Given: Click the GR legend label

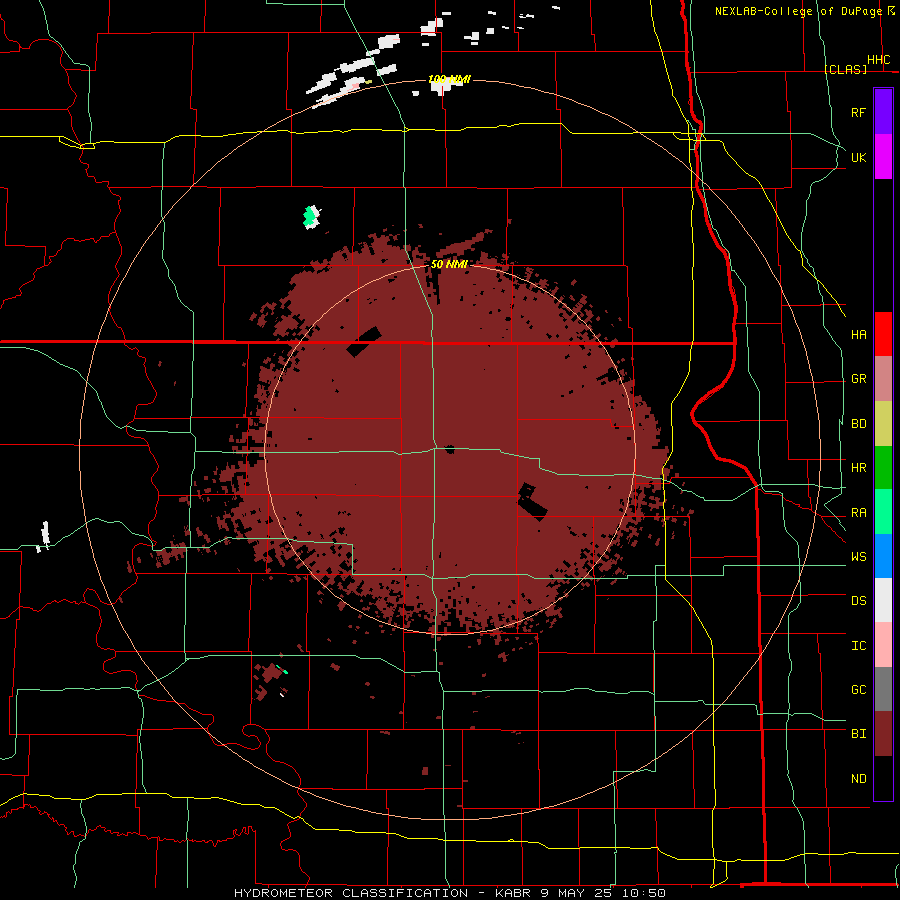Looking at the screenshot, I should coord(858,379).
